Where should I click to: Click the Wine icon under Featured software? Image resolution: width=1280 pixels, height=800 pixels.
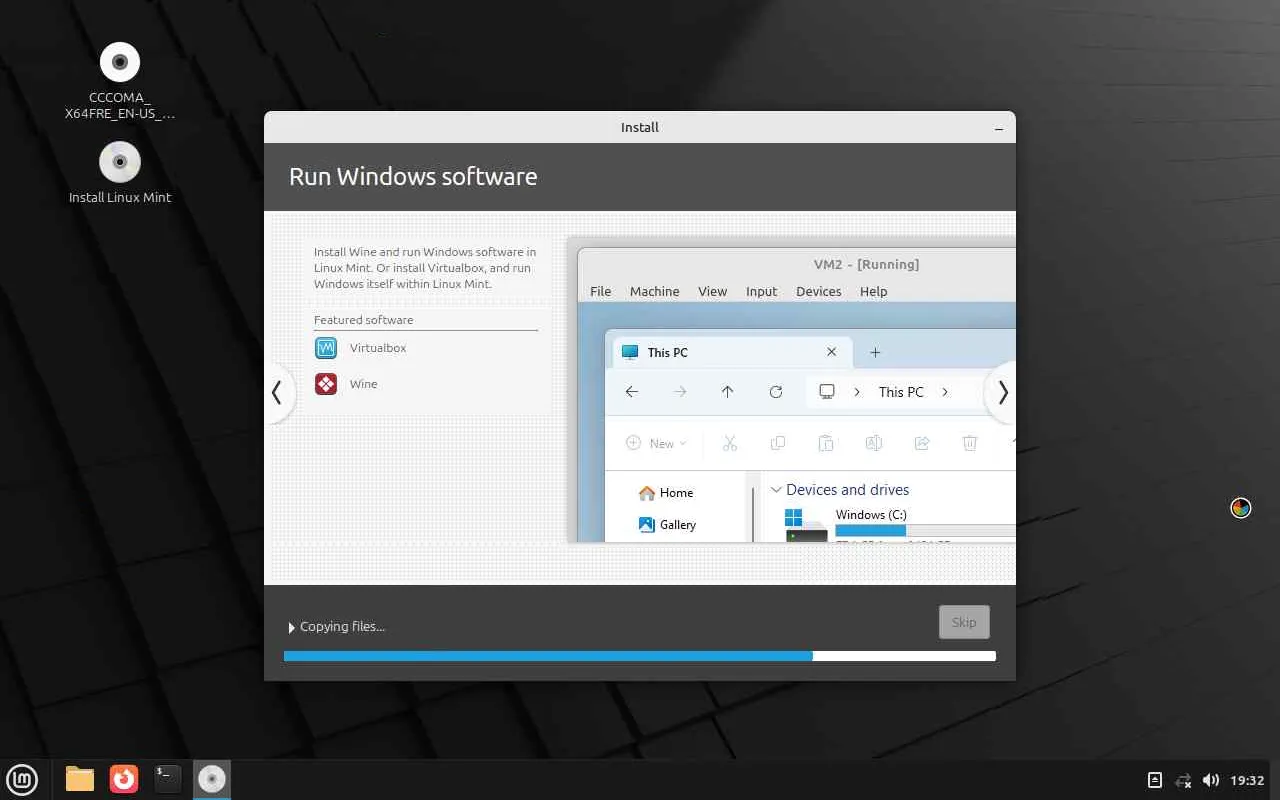tap(326, 384)
